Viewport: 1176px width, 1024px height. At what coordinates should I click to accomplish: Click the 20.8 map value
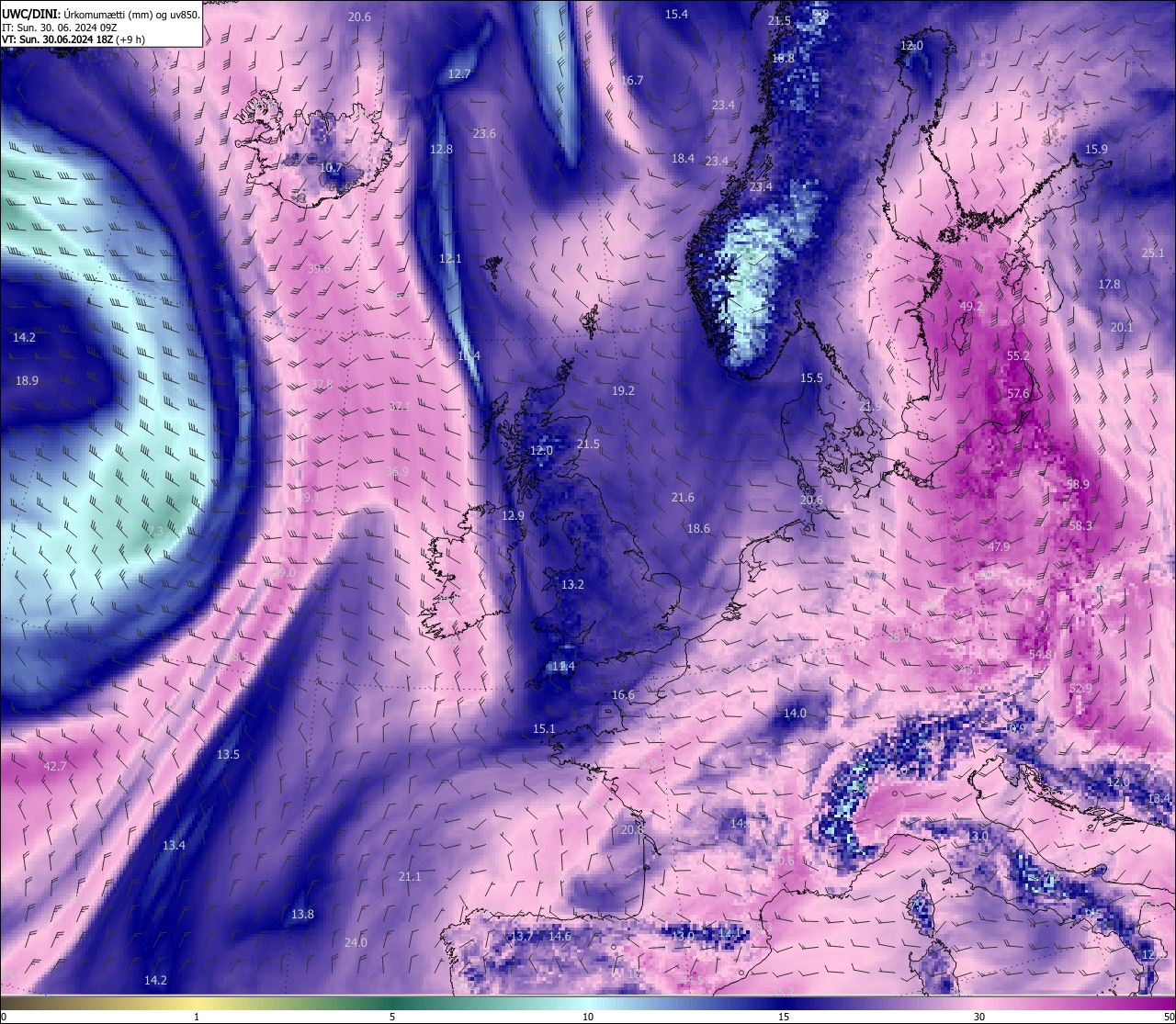coord(632,829)
